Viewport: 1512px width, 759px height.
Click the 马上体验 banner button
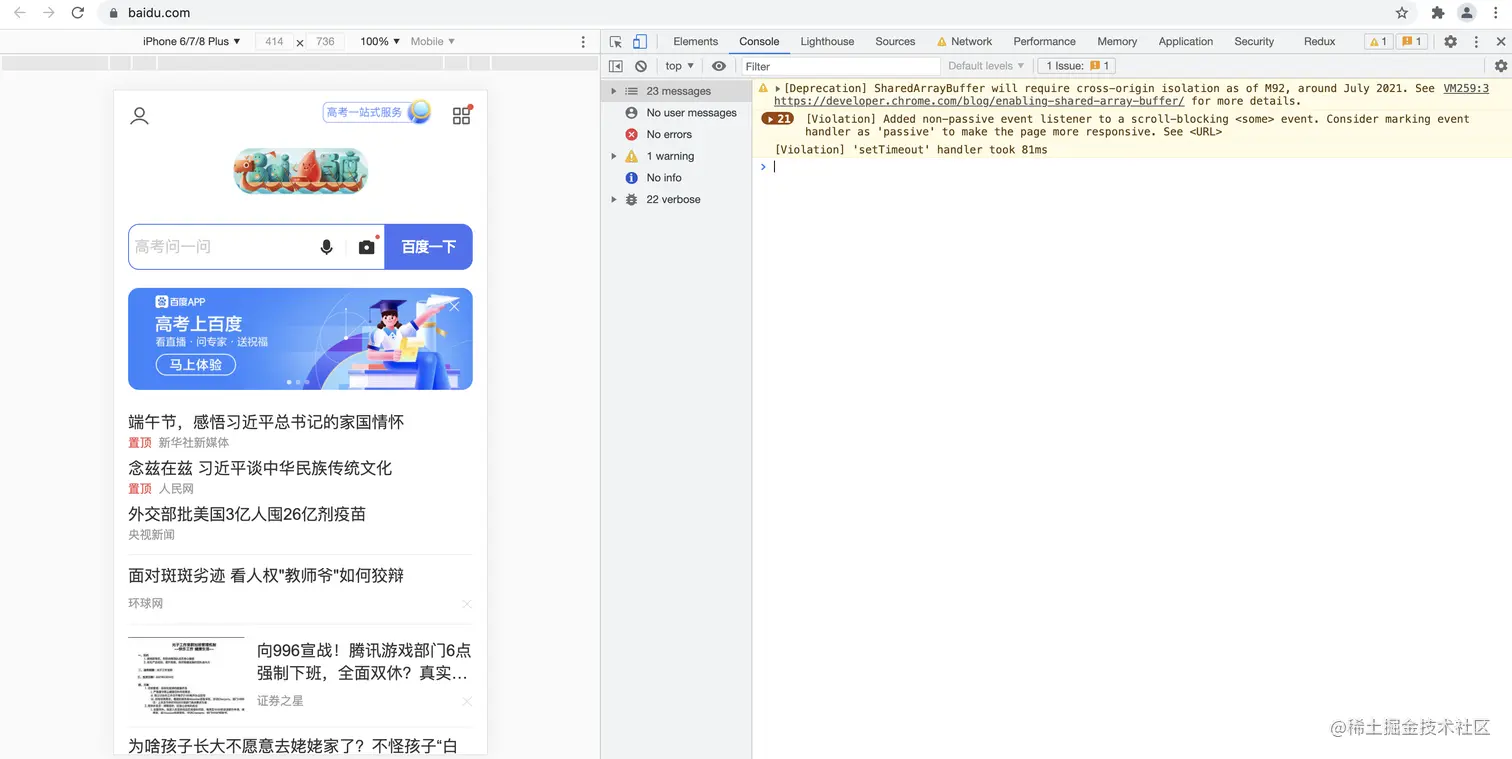point(196,365)
